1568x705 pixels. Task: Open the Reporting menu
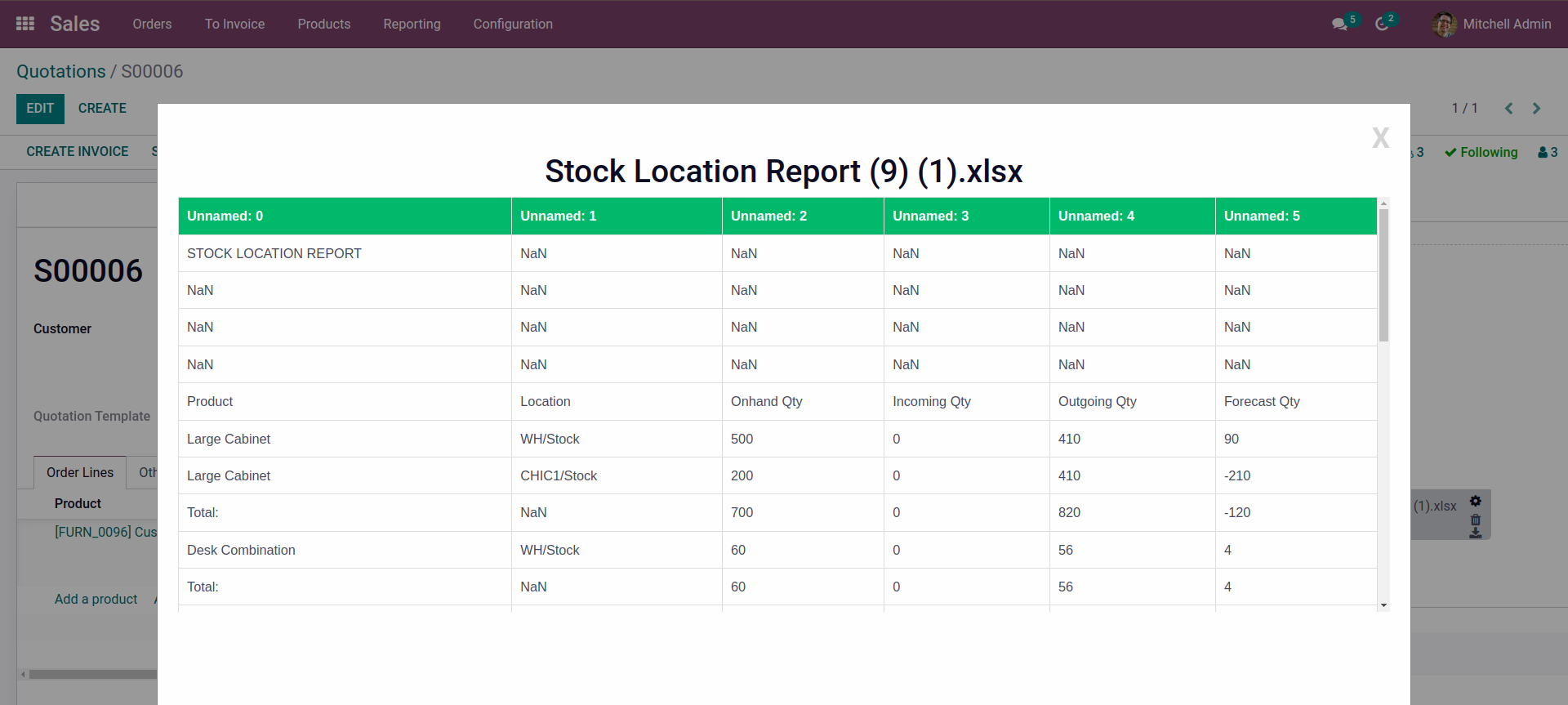pos(412,24)
